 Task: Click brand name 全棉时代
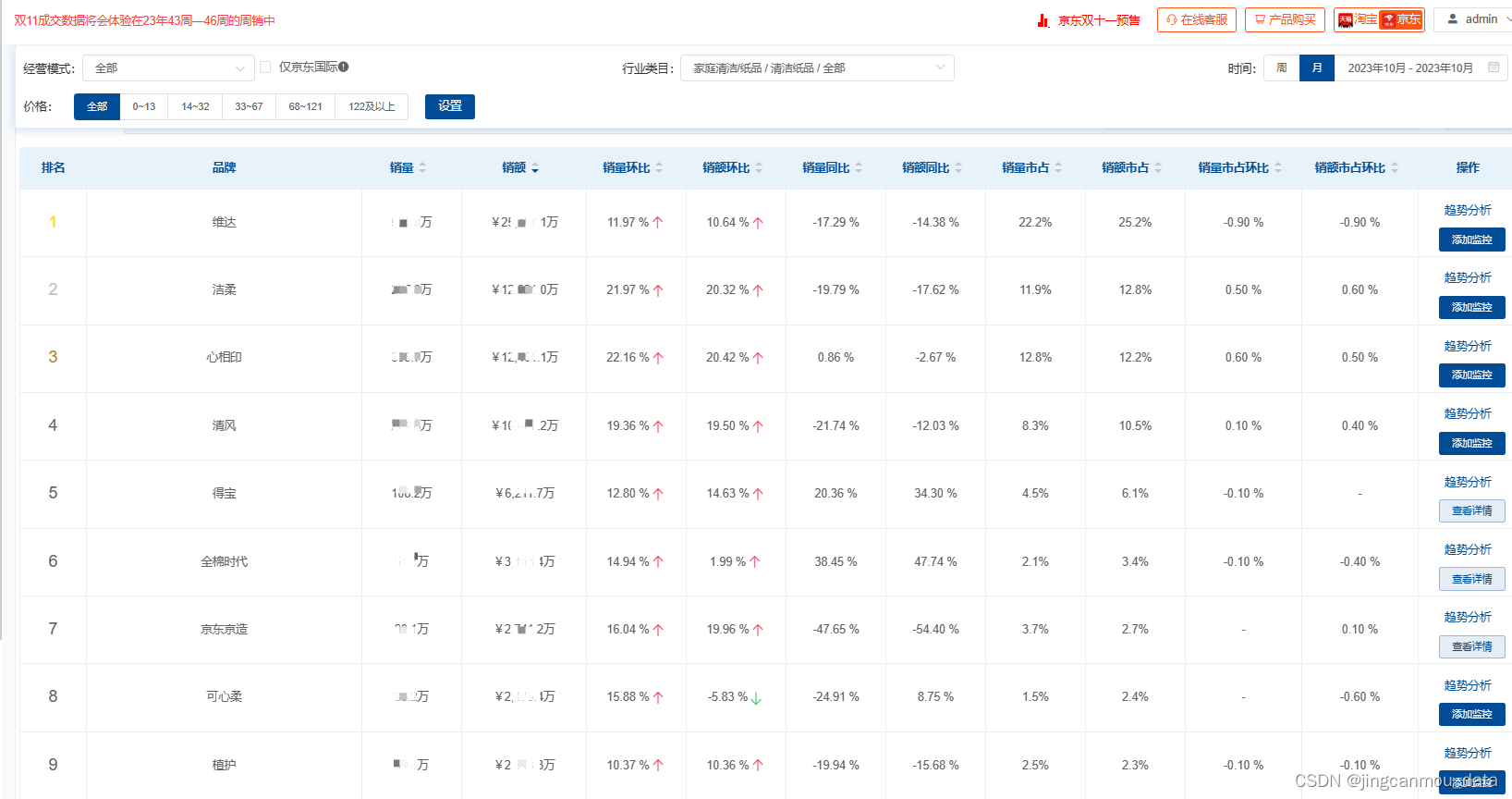pyautogui.click(x=224, y=561)
